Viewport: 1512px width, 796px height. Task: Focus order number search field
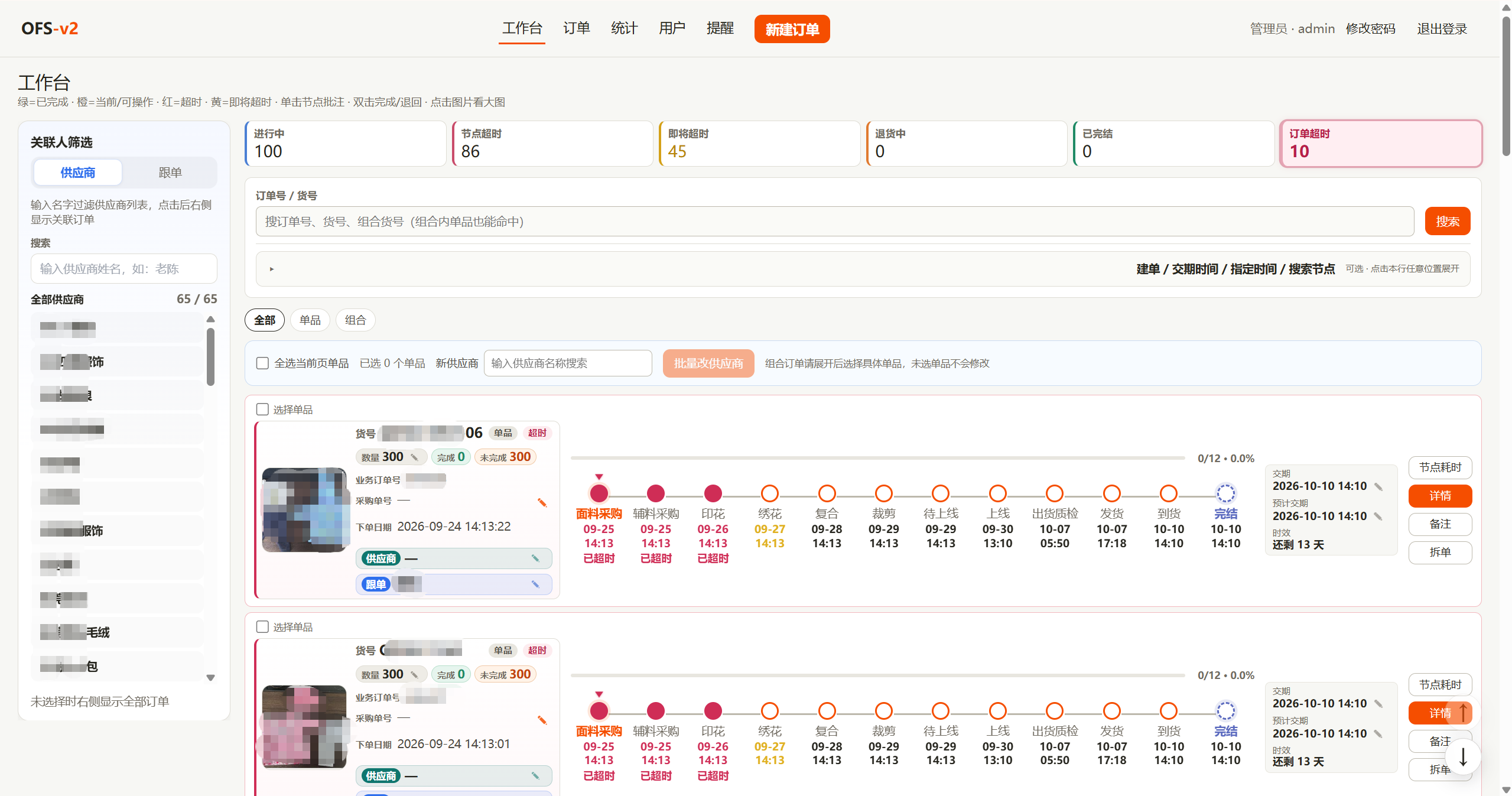click(x=834, y=222)
